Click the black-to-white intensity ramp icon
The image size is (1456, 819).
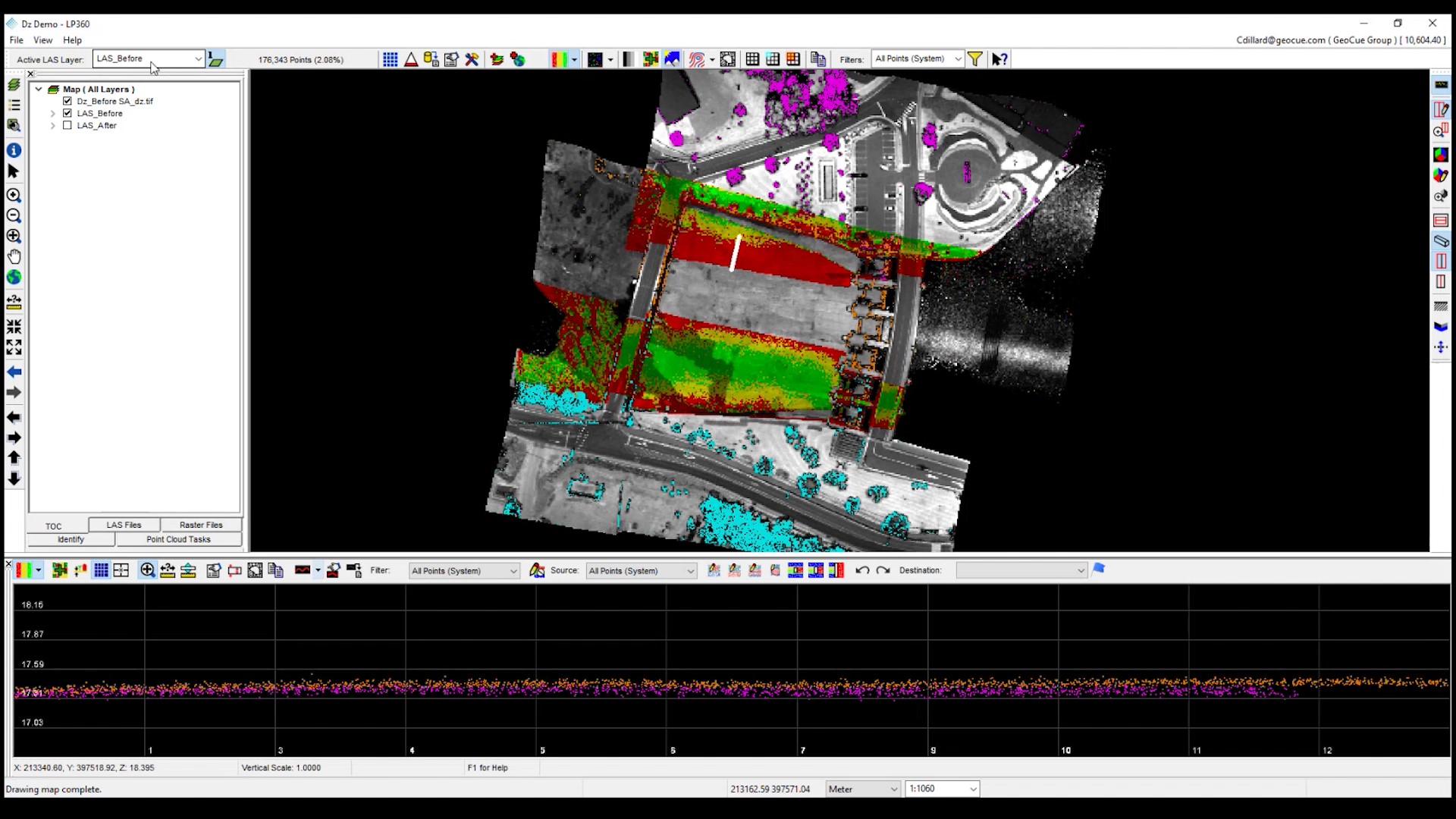coord(628,59)
